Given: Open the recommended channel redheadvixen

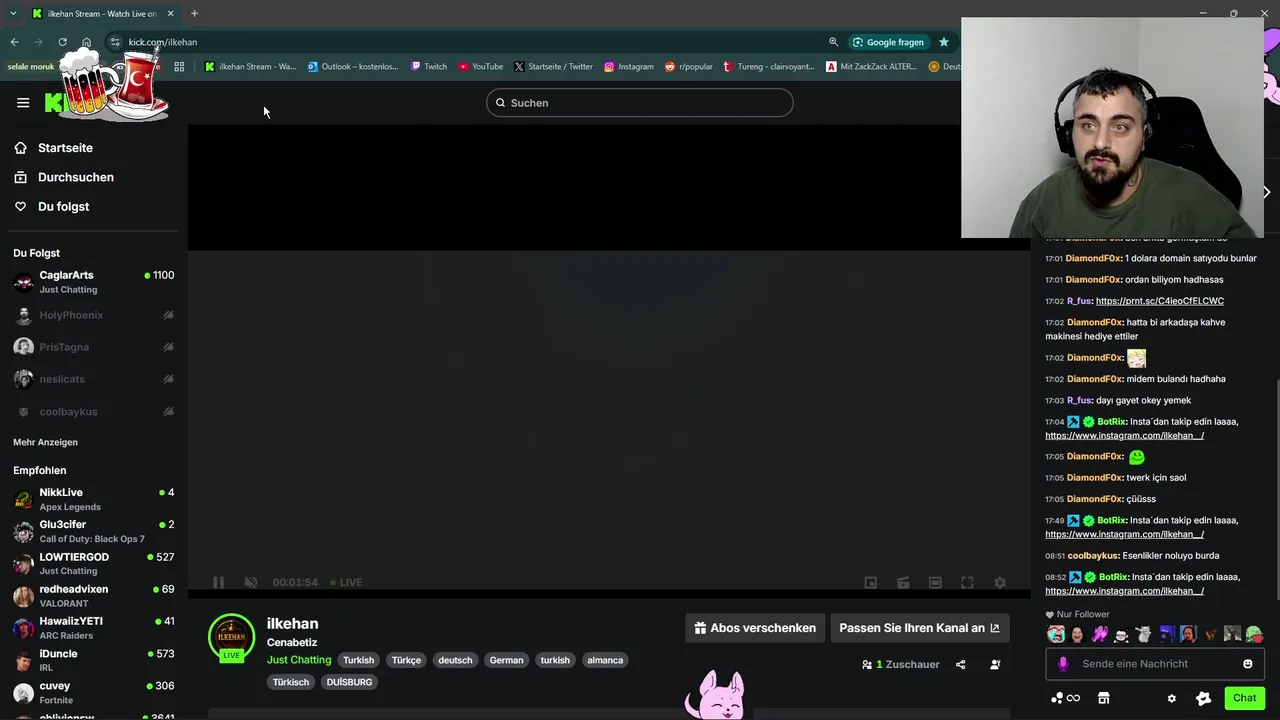Looking at the screenshot, I should tap(94, 596).
